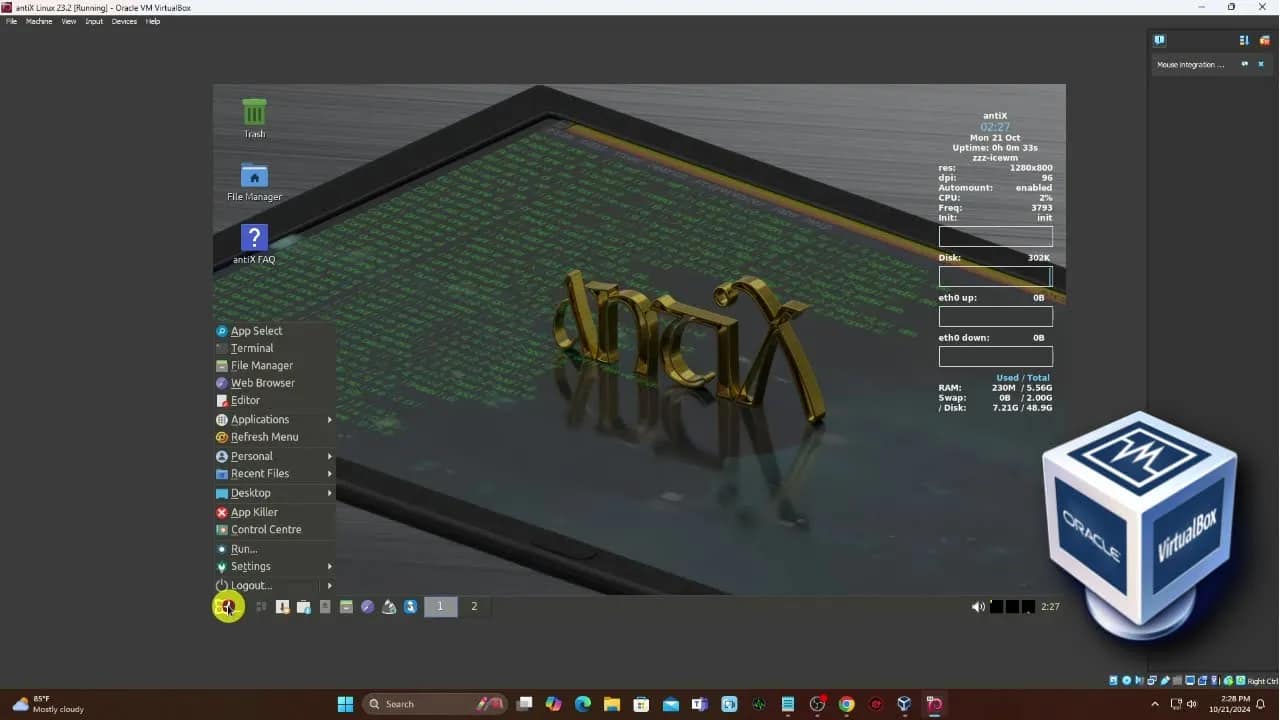Click the shared folders icon in VirtualBox status bar
Screen dimensions: 1280x720
1177,679
